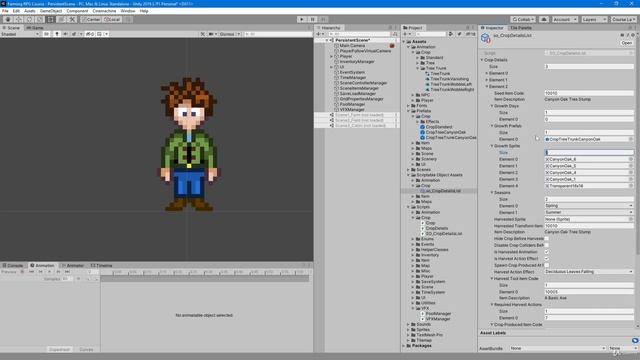Image resolution: width=640 pixels, height=360 pixels.
Task: Open the Cinemachine menu
Action: click(104, 11)
